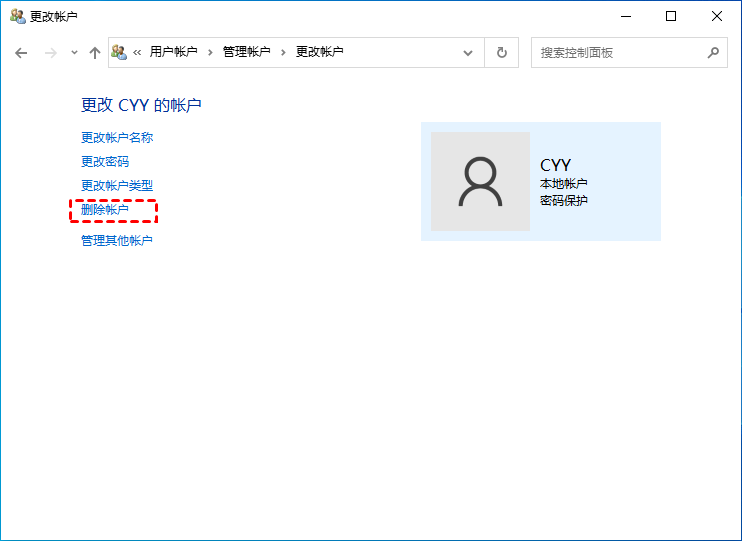Image resolution: width=742 pixels, height=541 pixels.
Task: Click the 更改密码 link
Action: tap(105, 162)
